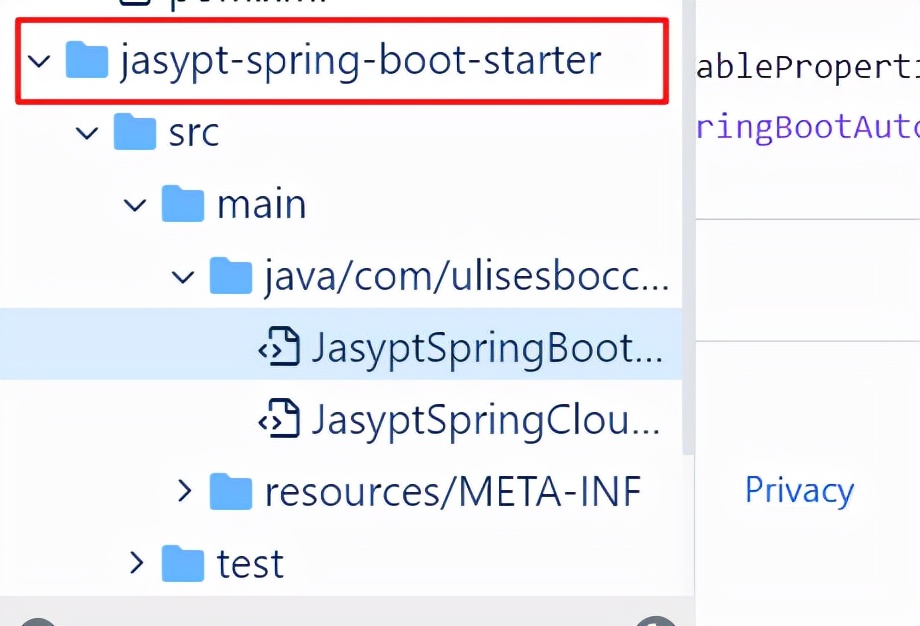This screenshot has height=626, width=920.
Task: Click the main folder icon
Action: [183, 204]
